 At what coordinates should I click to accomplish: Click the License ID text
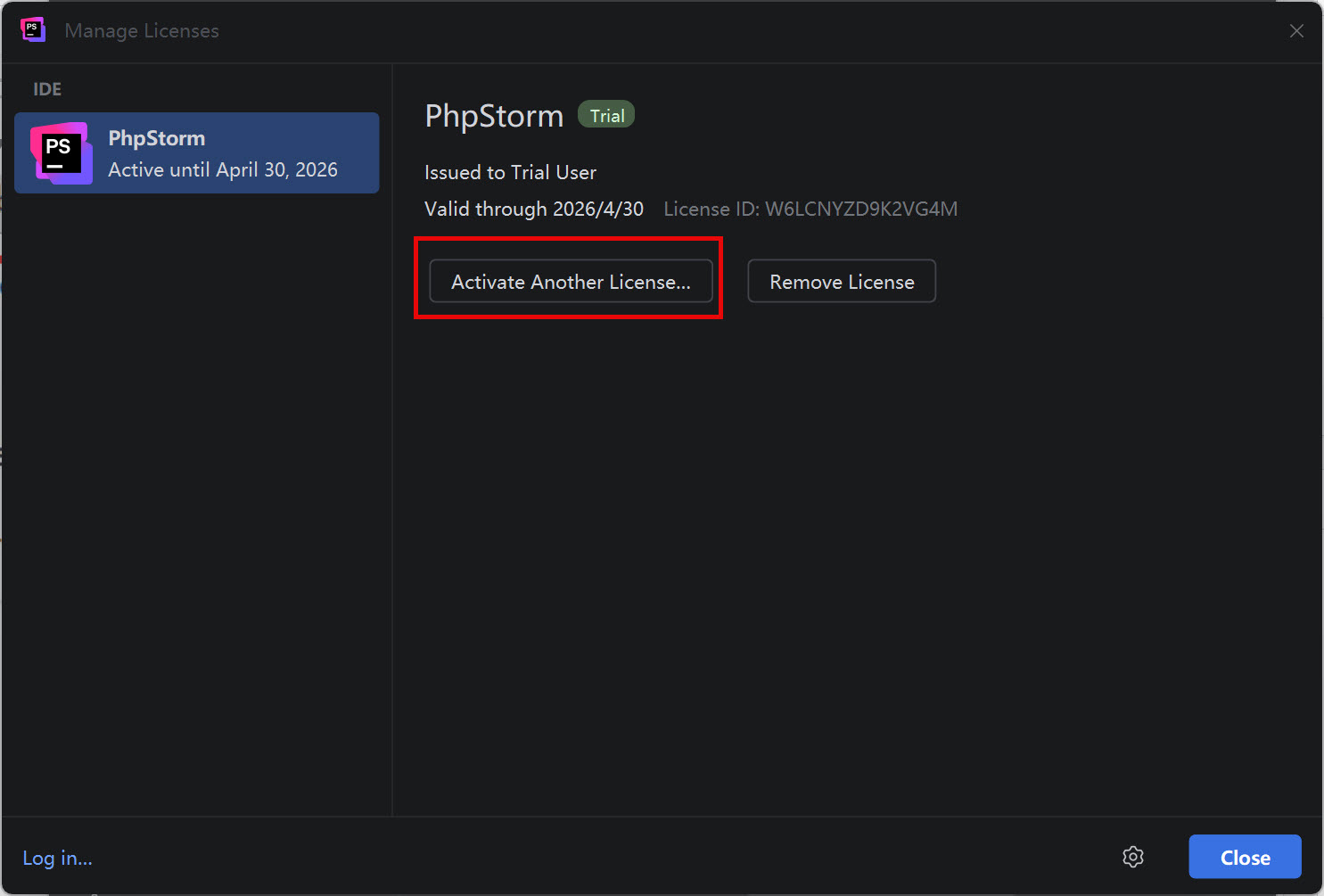click(810, 209)
